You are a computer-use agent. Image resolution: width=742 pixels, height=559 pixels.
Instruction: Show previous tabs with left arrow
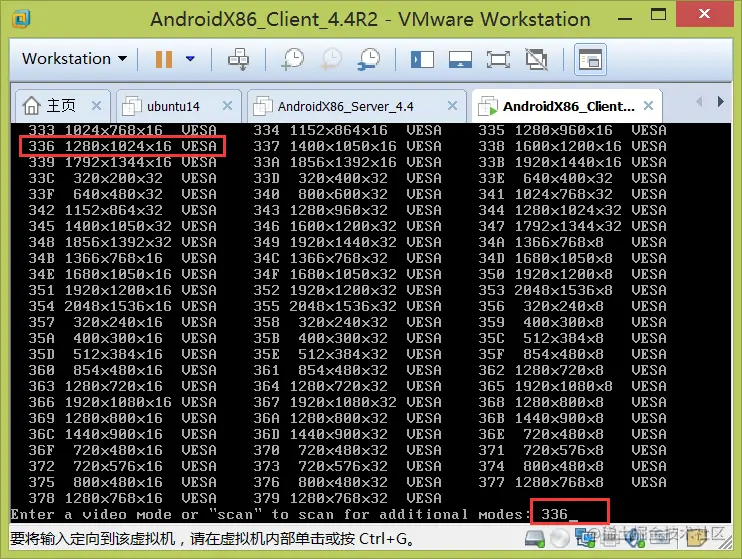699,101
